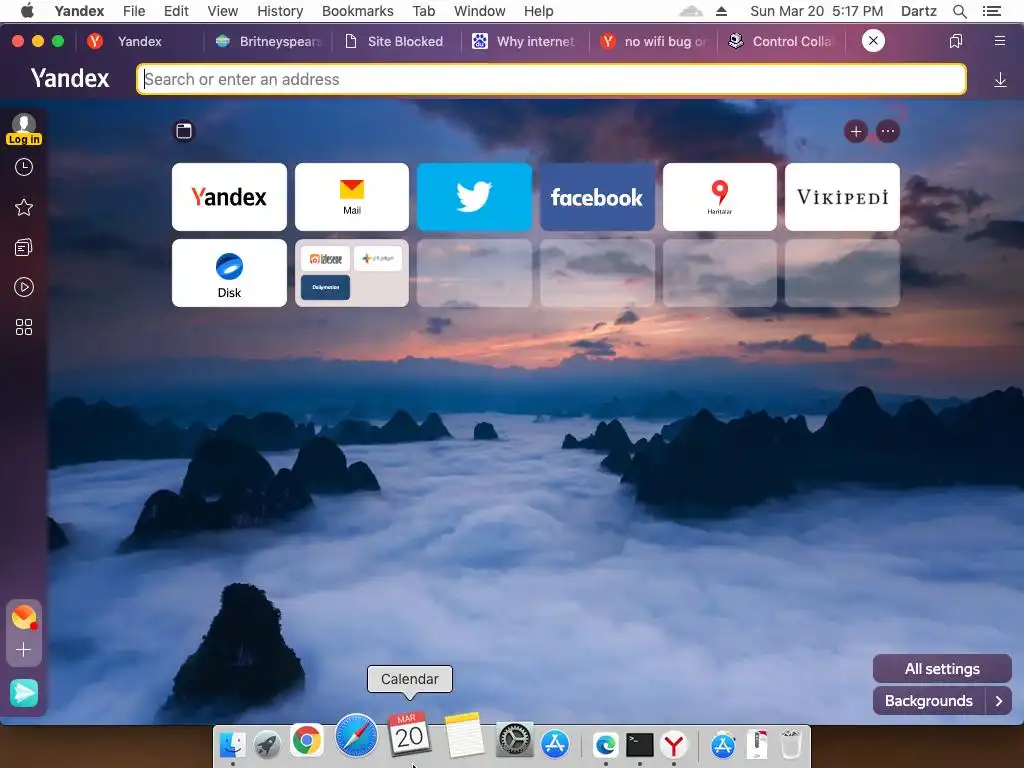Screen dimensions: 1024x768
Task: Click the eject icon in menu bar
Action: tap(721, 11)
